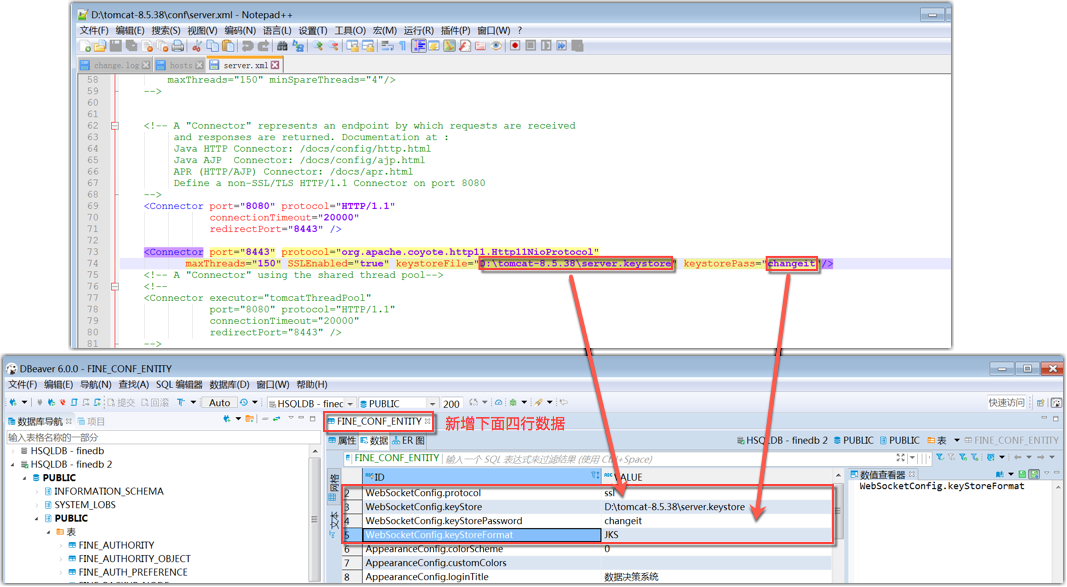The height and width of the screenshot is (587, 1067).
Task: Toggle the Auto commit mode button
Action: pyautogui.click(x=219, y=403)
